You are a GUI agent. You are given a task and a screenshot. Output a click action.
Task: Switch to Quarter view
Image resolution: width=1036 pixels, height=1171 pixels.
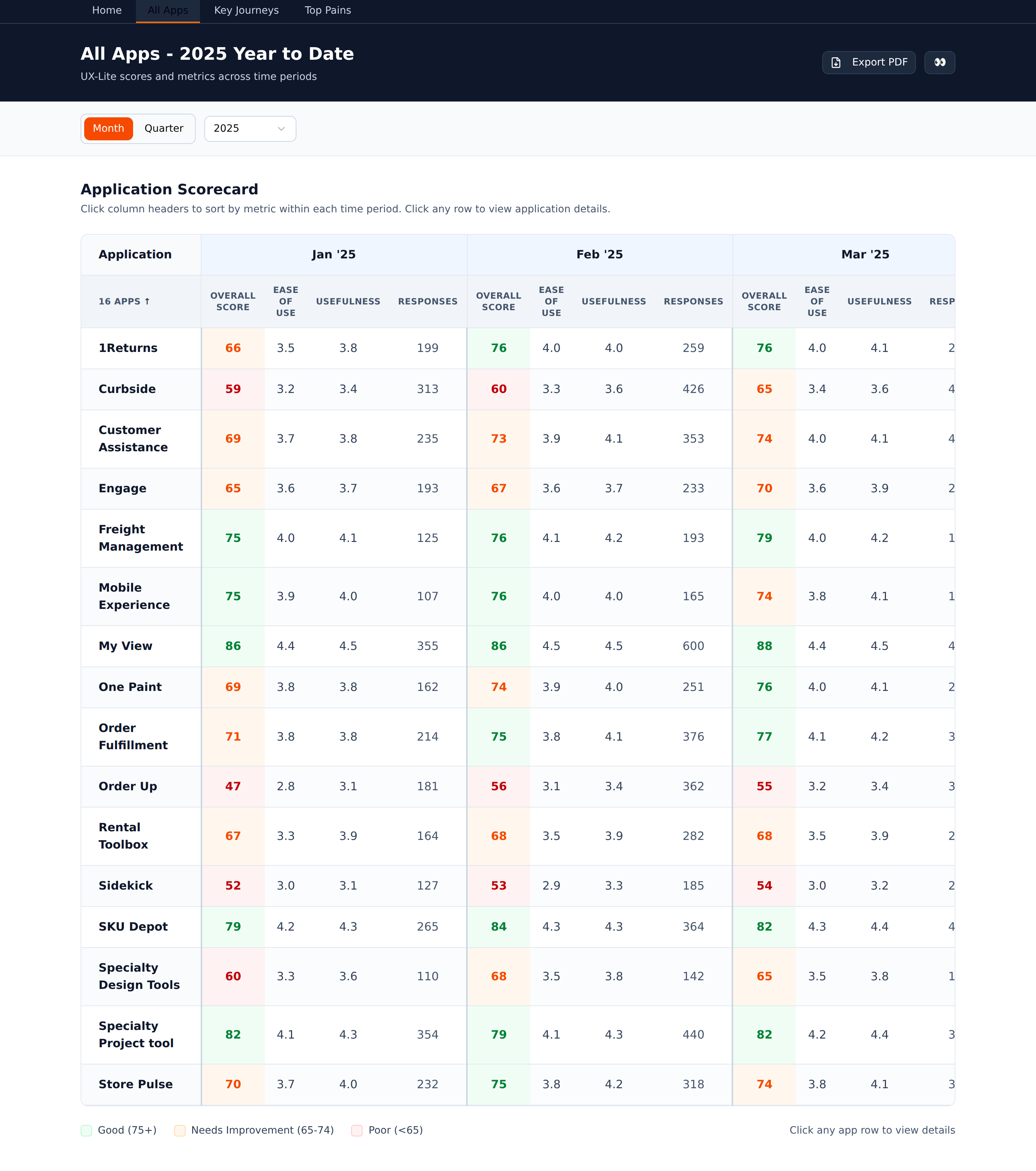click(164, 128)
